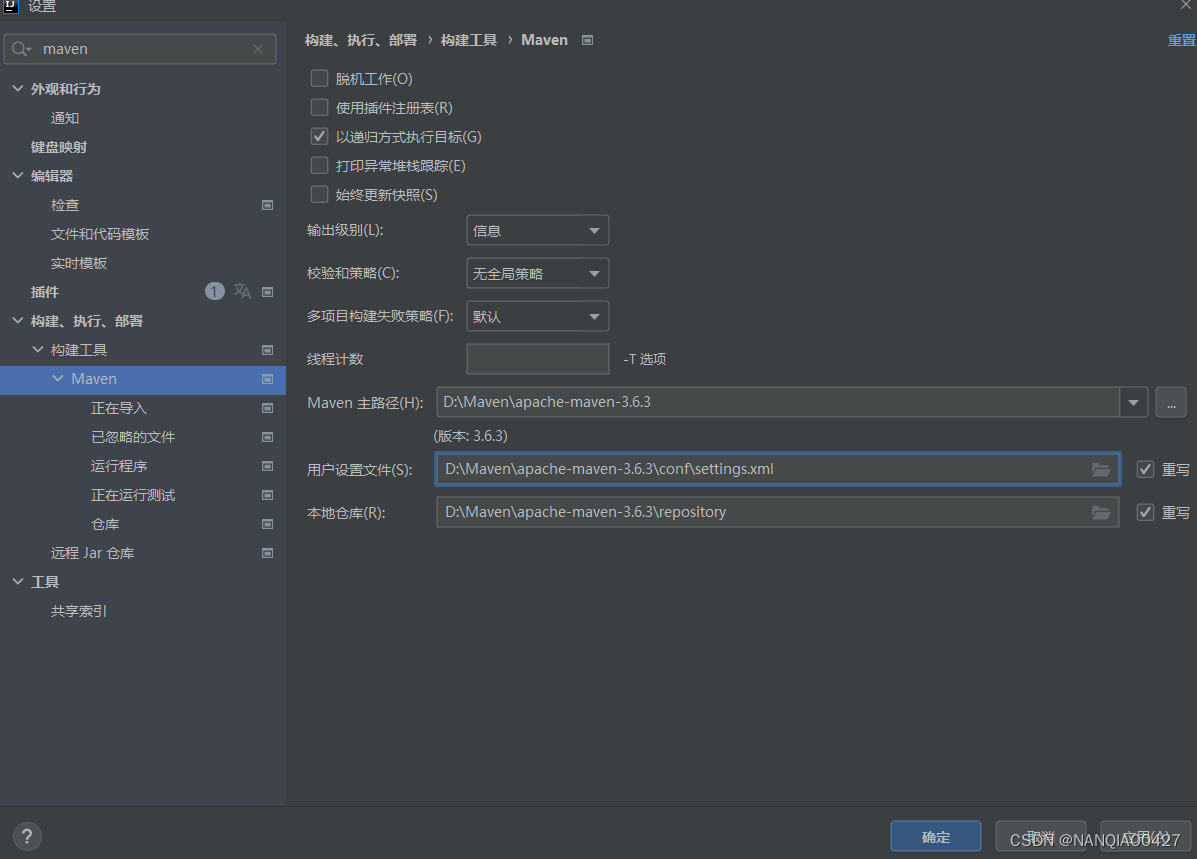
Task: Click the project icon beside Maven breadcrumb
Action: (x=587, y=40)
